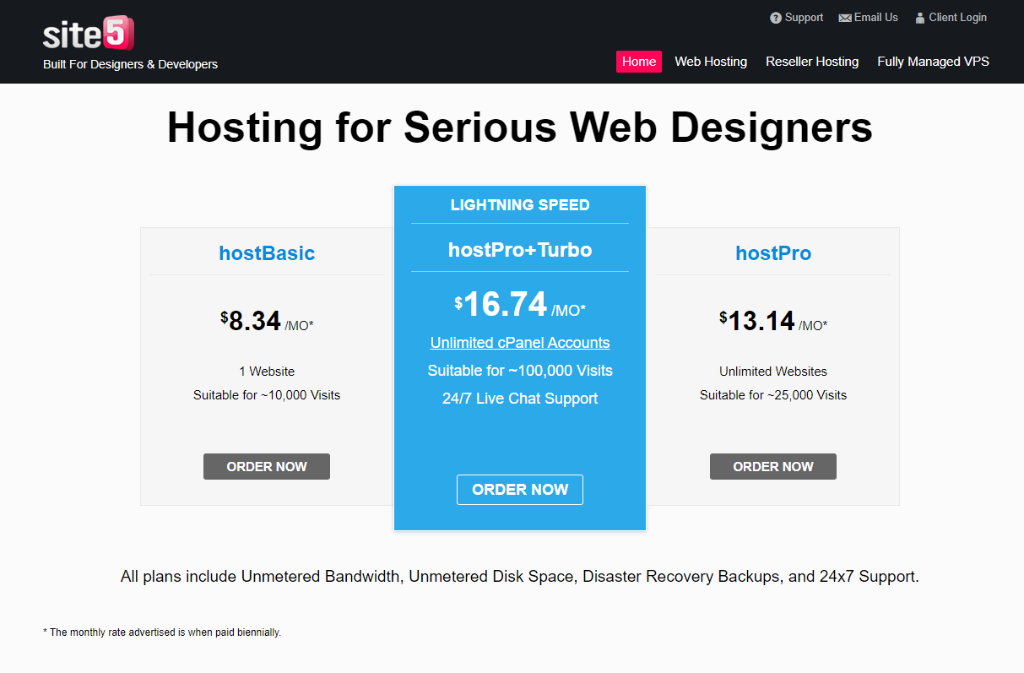Click the Support question mark icon
The width and height of the screenshot is (1024, 673).
pos(775,18)
